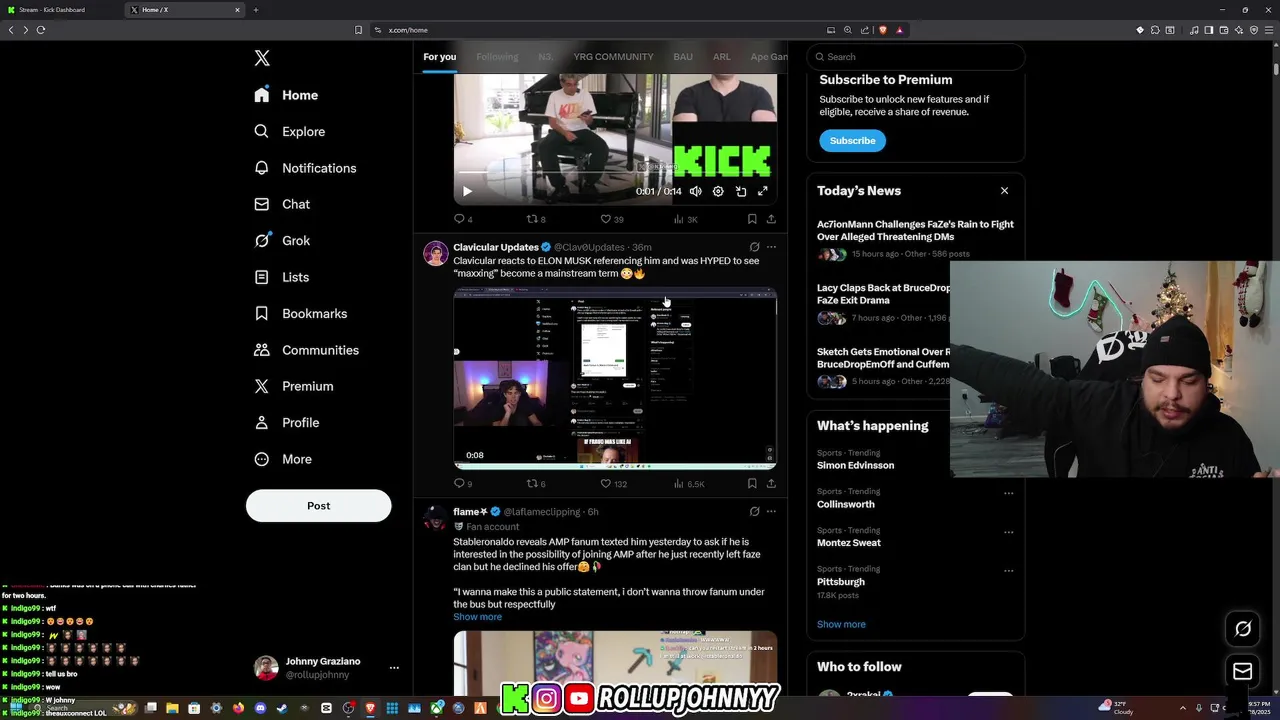Toggle picture-in-picture on top video
The height and width of the screenshot is (720, 1280).
(741, 191)
